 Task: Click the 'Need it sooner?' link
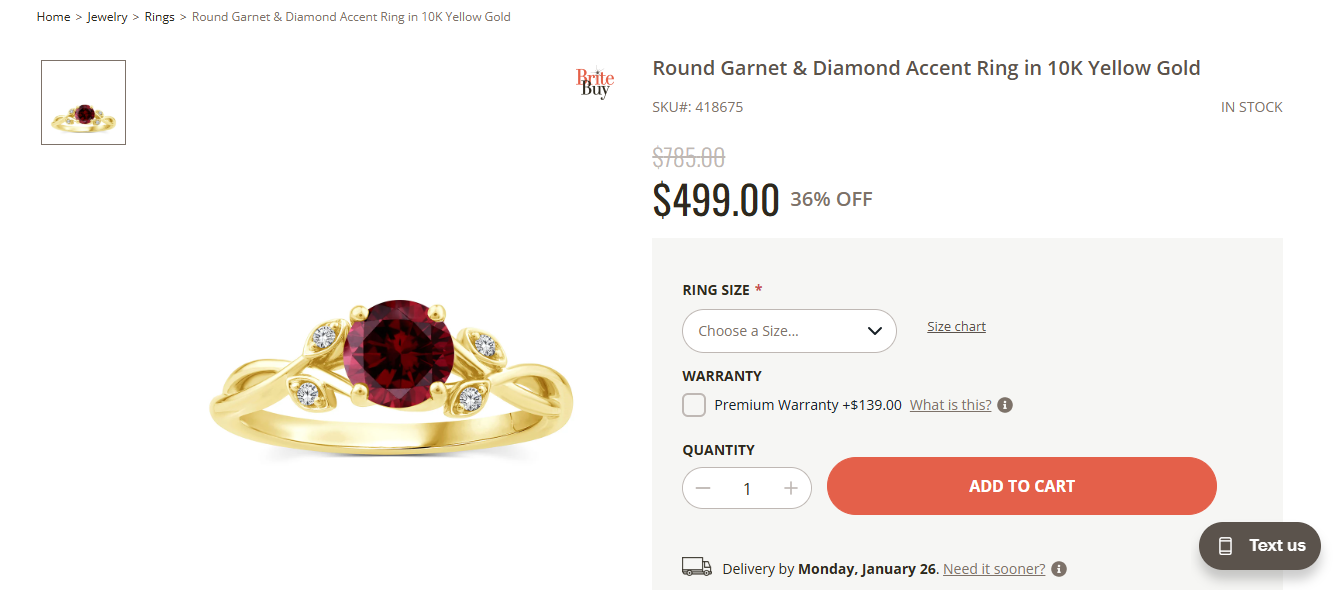pos(994,569)
